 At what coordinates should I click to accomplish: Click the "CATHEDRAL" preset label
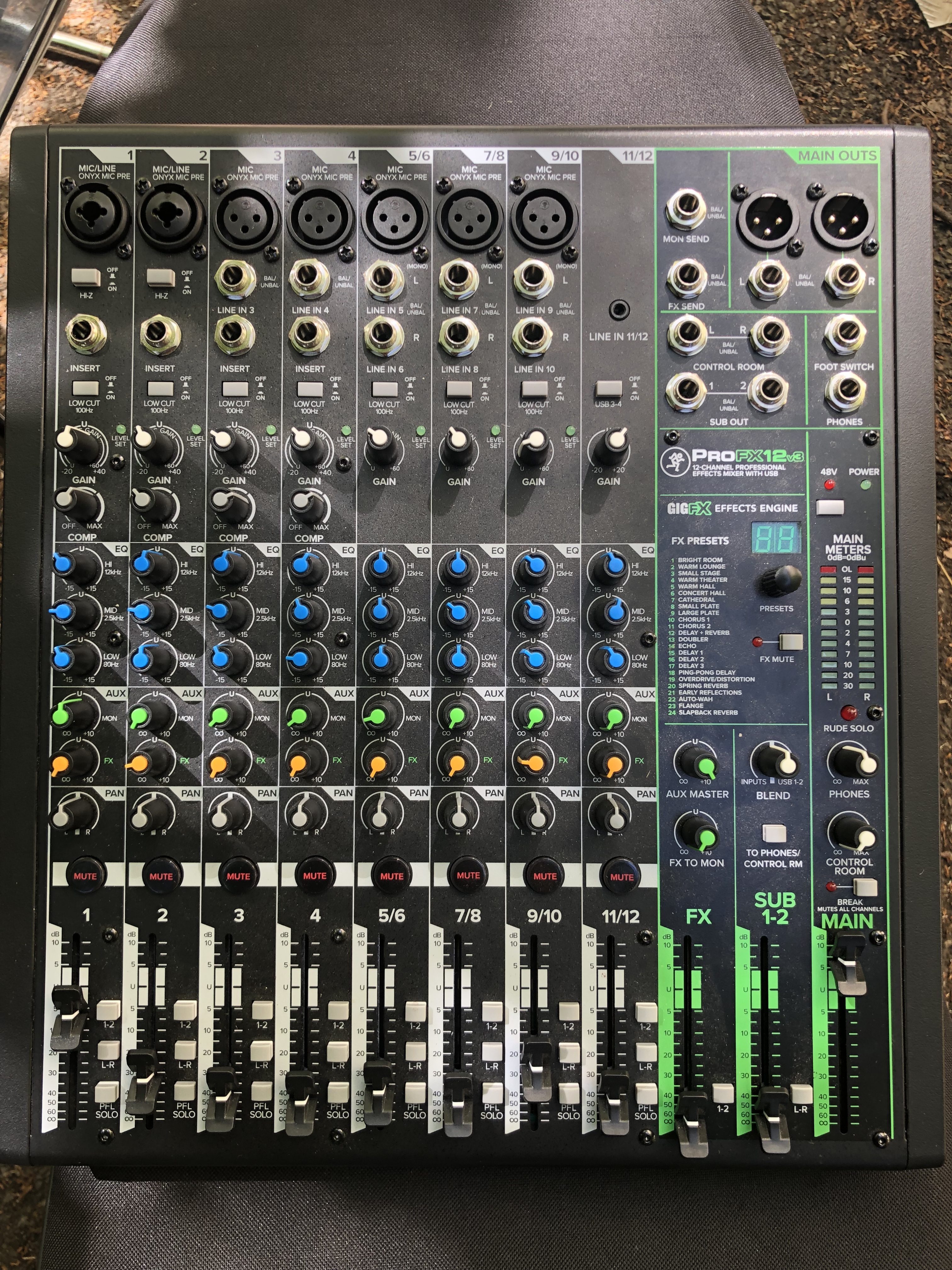coord(697,599)
